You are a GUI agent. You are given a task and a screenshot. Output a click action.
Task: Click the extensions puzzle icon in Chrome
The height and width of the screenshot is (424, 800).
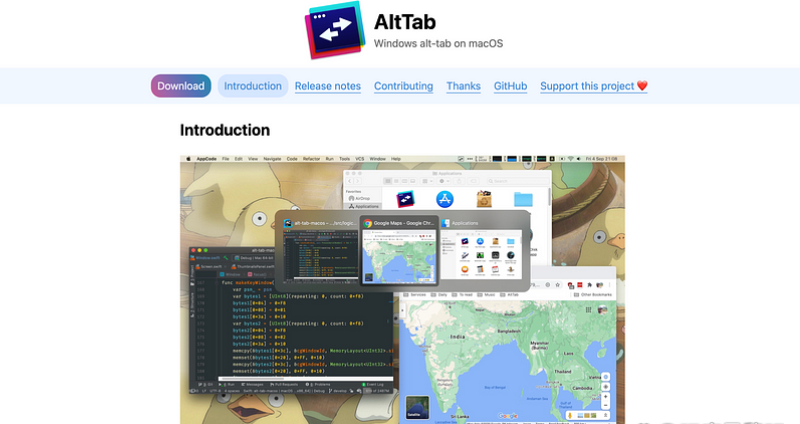click(589, 285)
